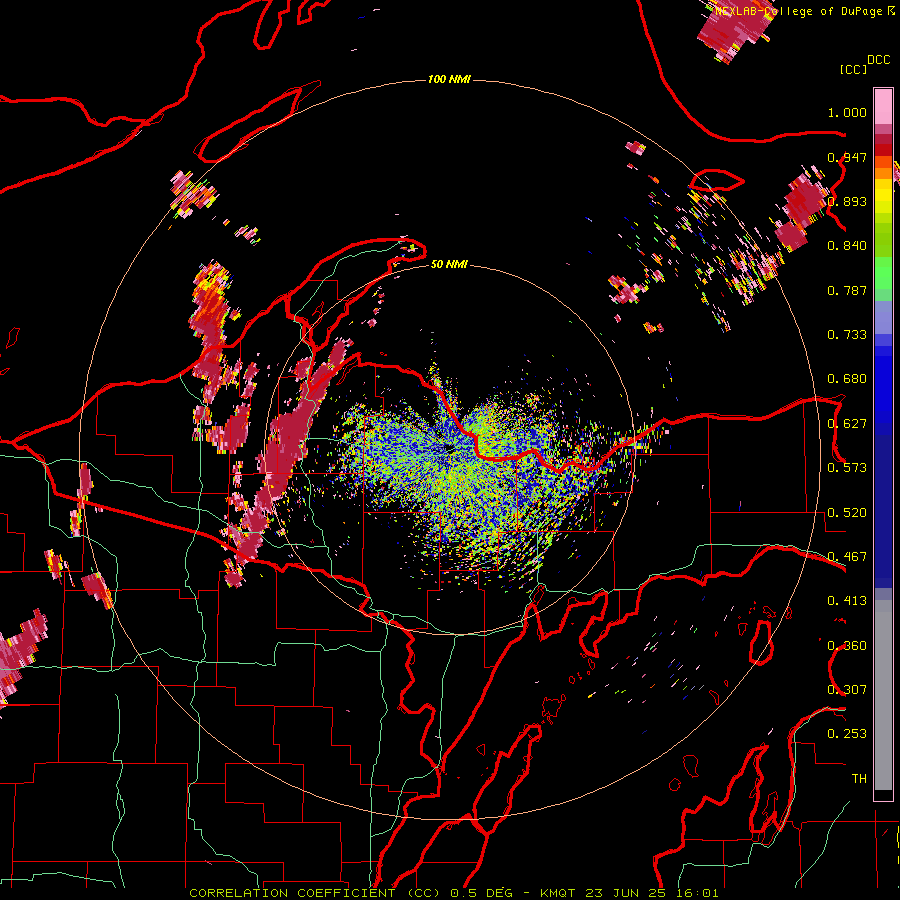
Task: Click the 0.893 legend value
Action: pos(847,201)
